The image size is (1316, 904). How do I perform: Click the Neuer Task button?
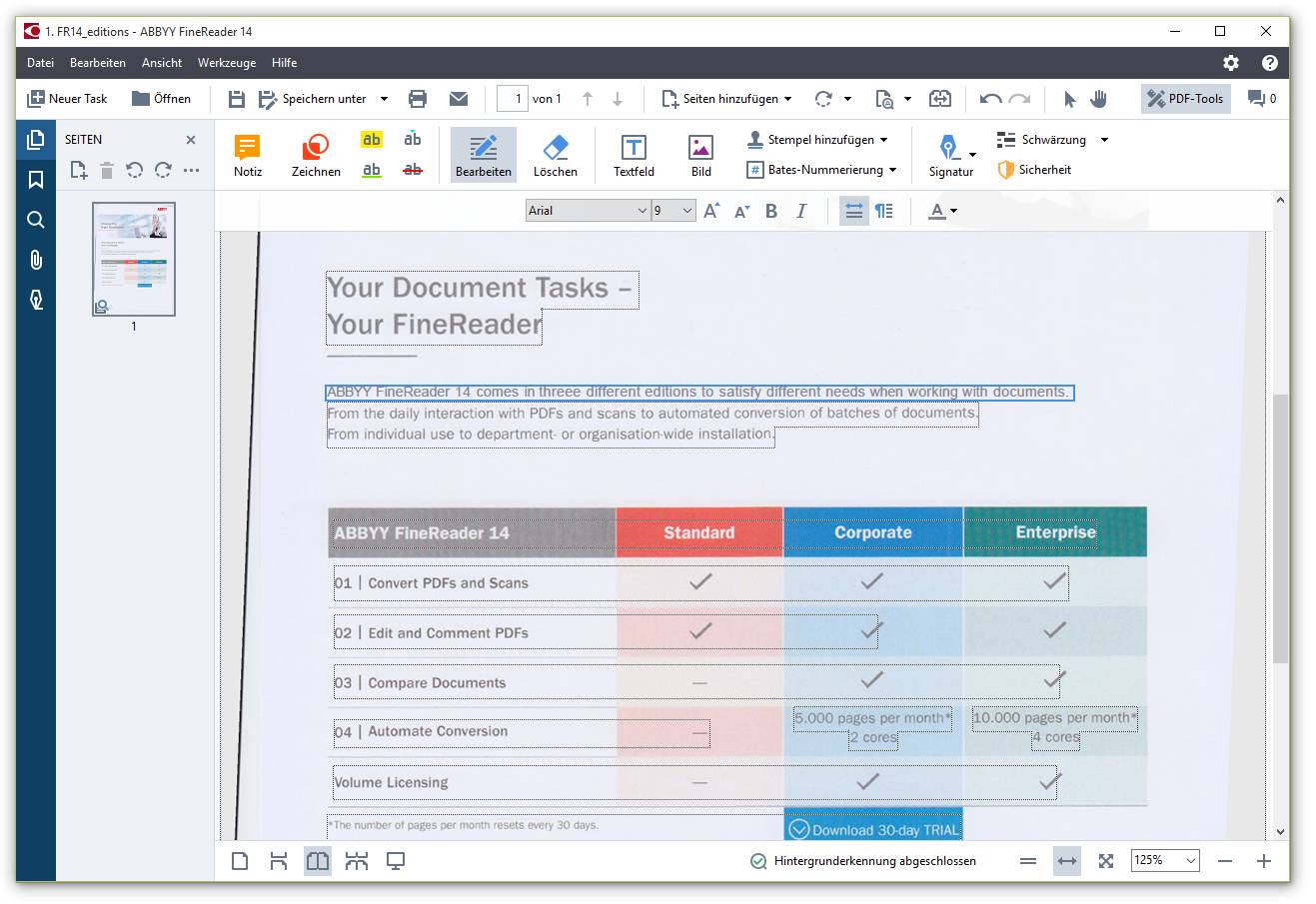pos(67,99)
